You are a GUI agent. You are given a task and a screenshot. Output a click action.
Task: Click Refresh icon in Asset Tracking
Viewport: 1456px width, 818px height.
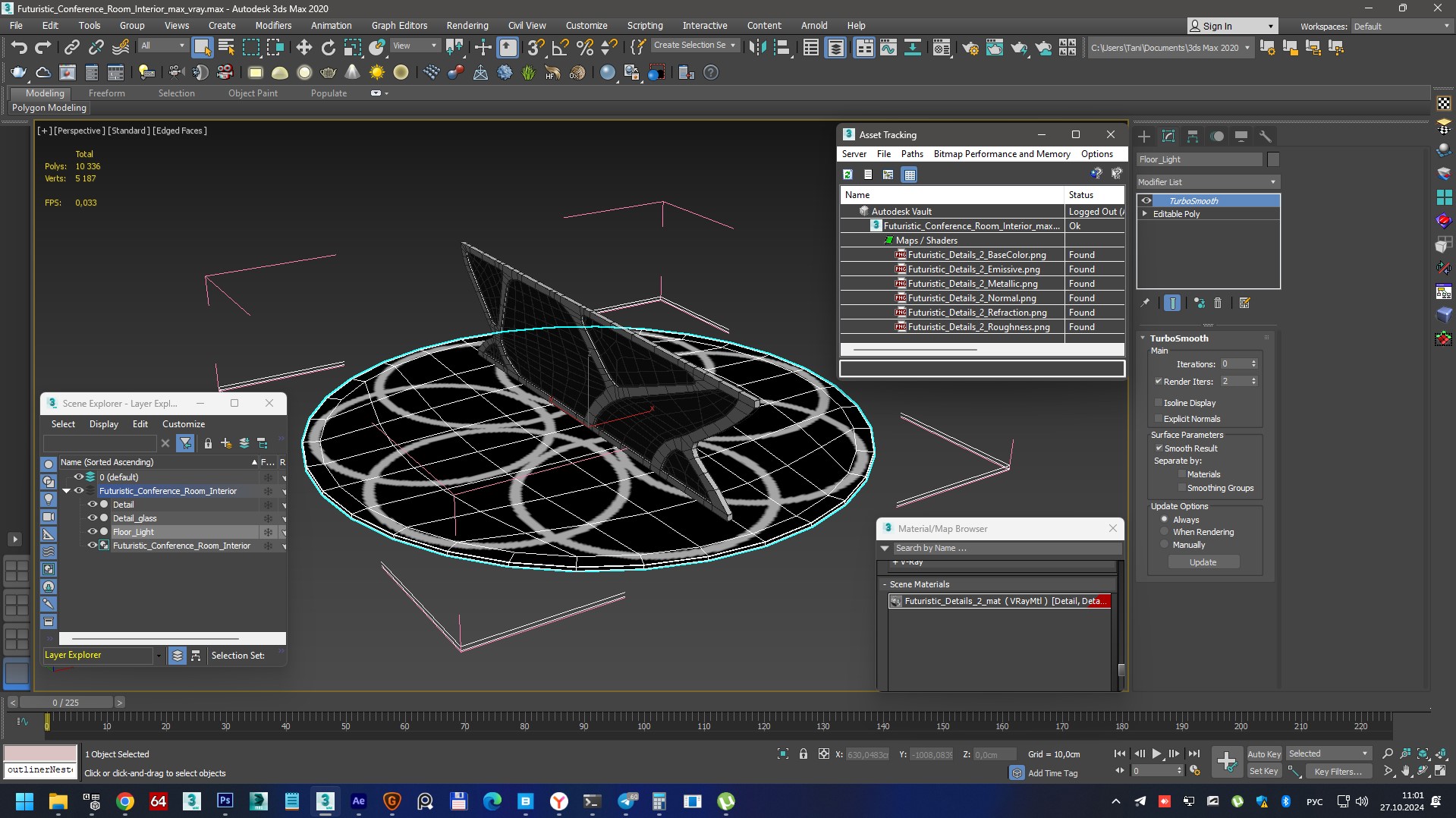(x=847, y=175)
